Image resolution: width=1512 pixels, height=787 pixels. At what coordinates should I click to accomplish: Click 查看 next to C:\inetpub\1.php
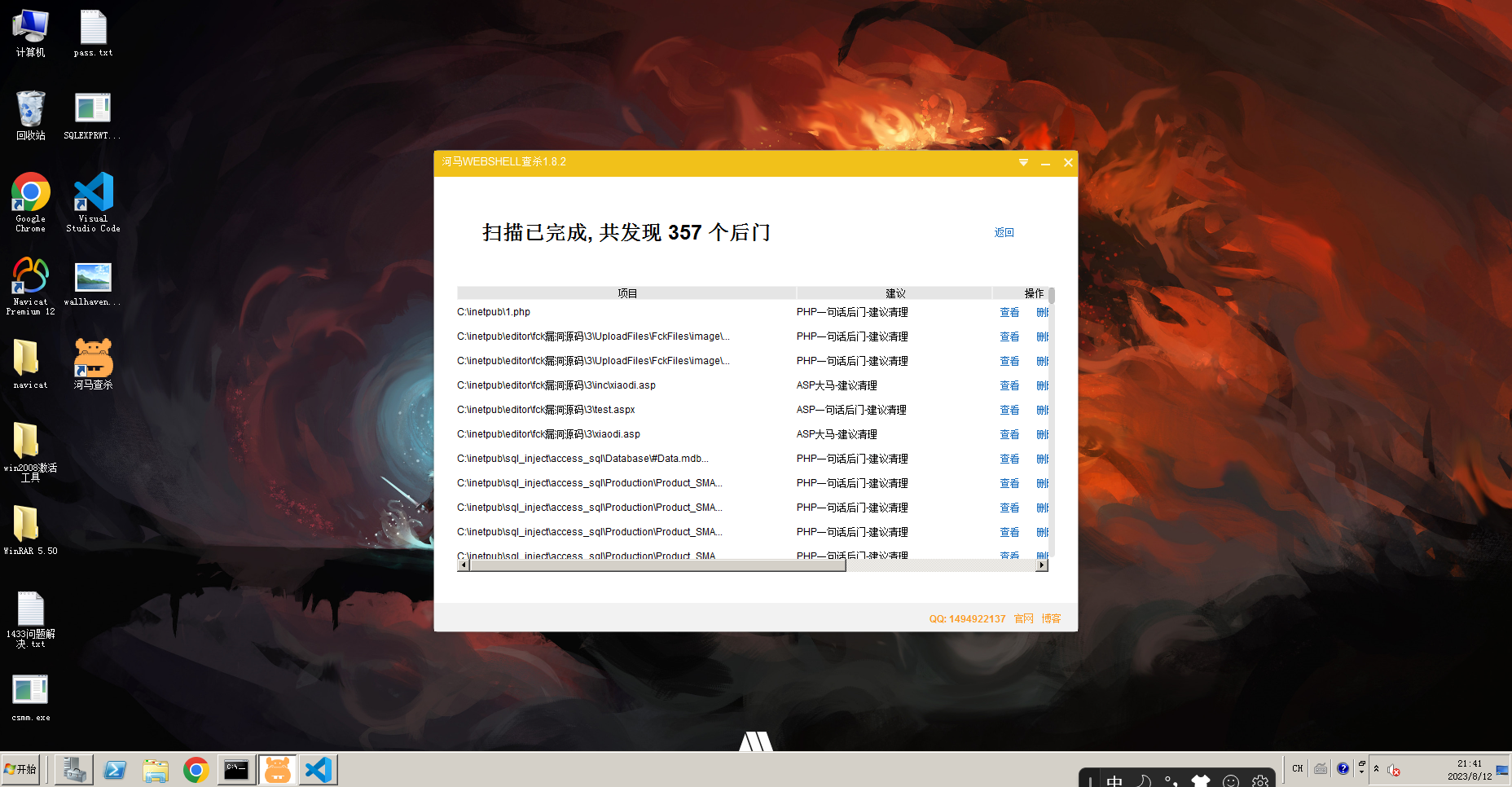point(1009,311)
